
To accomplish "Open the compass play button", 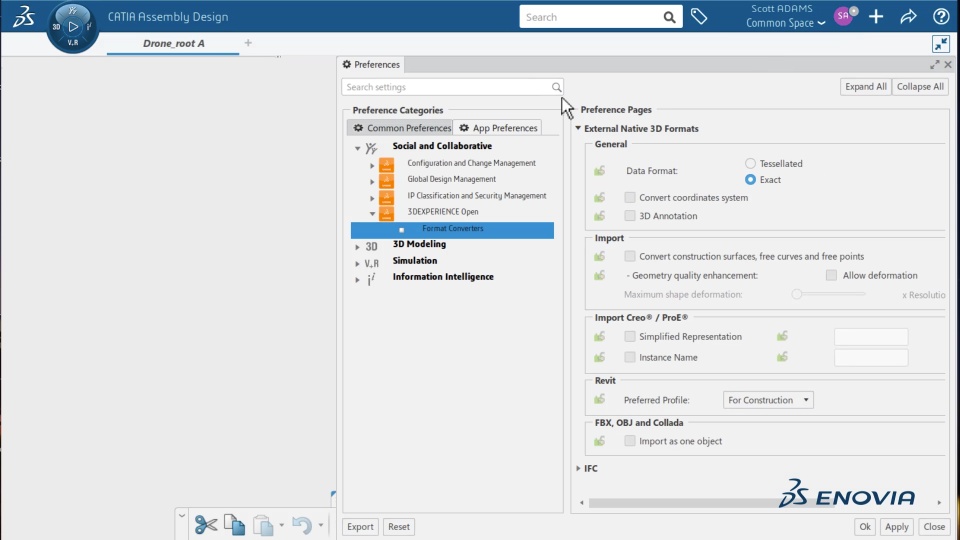I will (73, 27).
